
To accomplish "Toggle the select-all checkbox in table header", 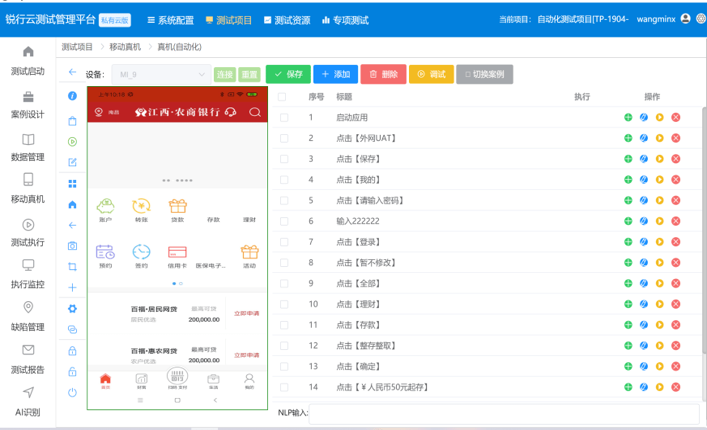I will coord(283,97).
